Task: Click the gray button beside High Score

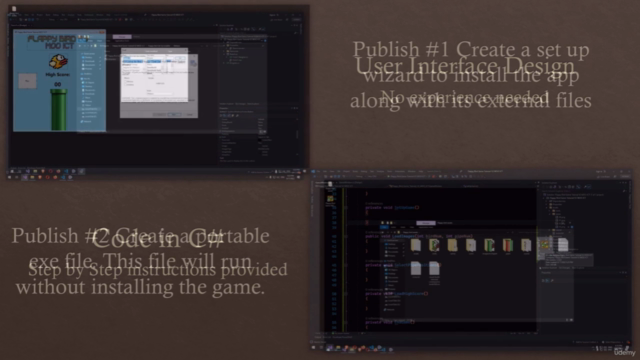Action: [x=27, y=81]
